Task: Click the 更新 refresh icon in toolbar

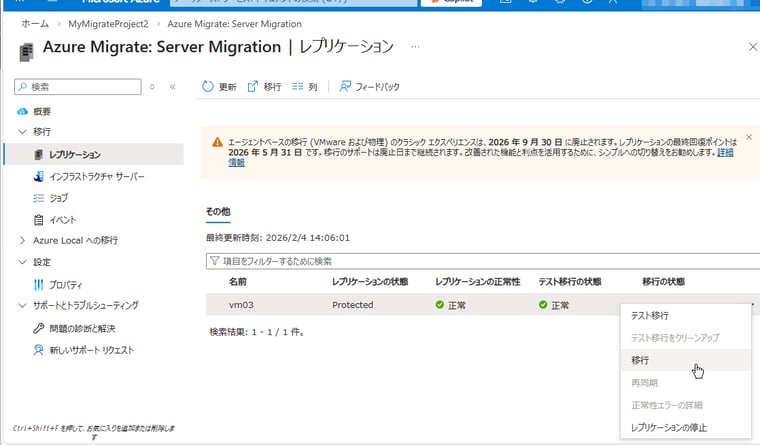Action: point(207,86)
